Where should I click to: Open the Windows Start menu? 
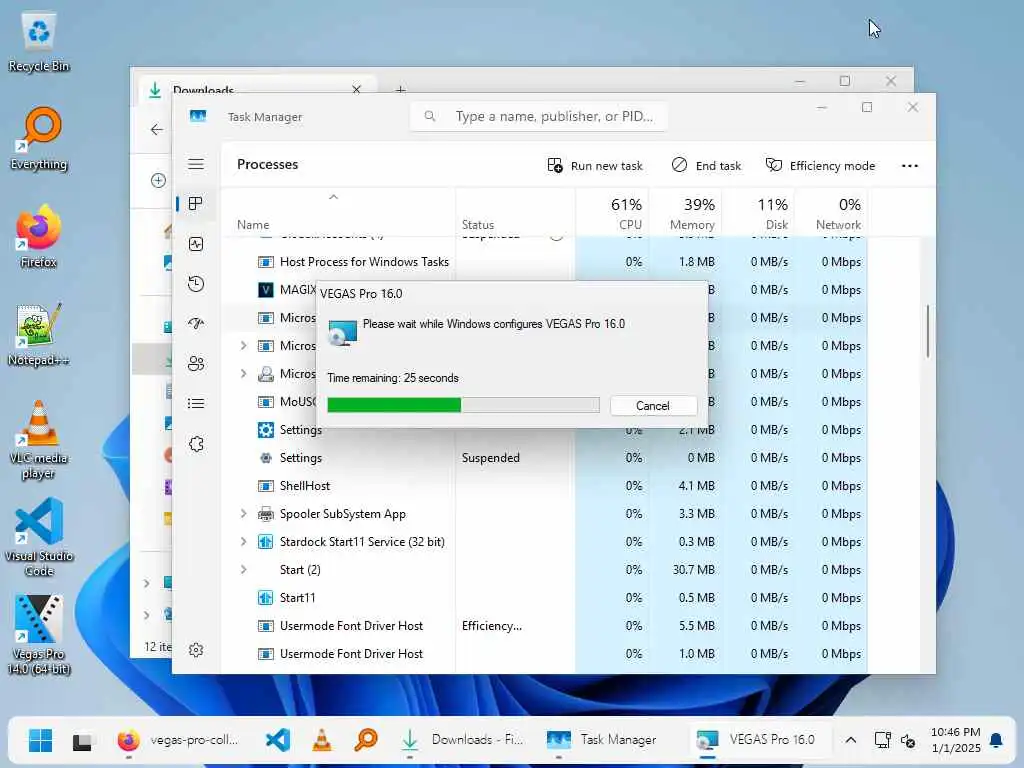click(x=40, y=740)
